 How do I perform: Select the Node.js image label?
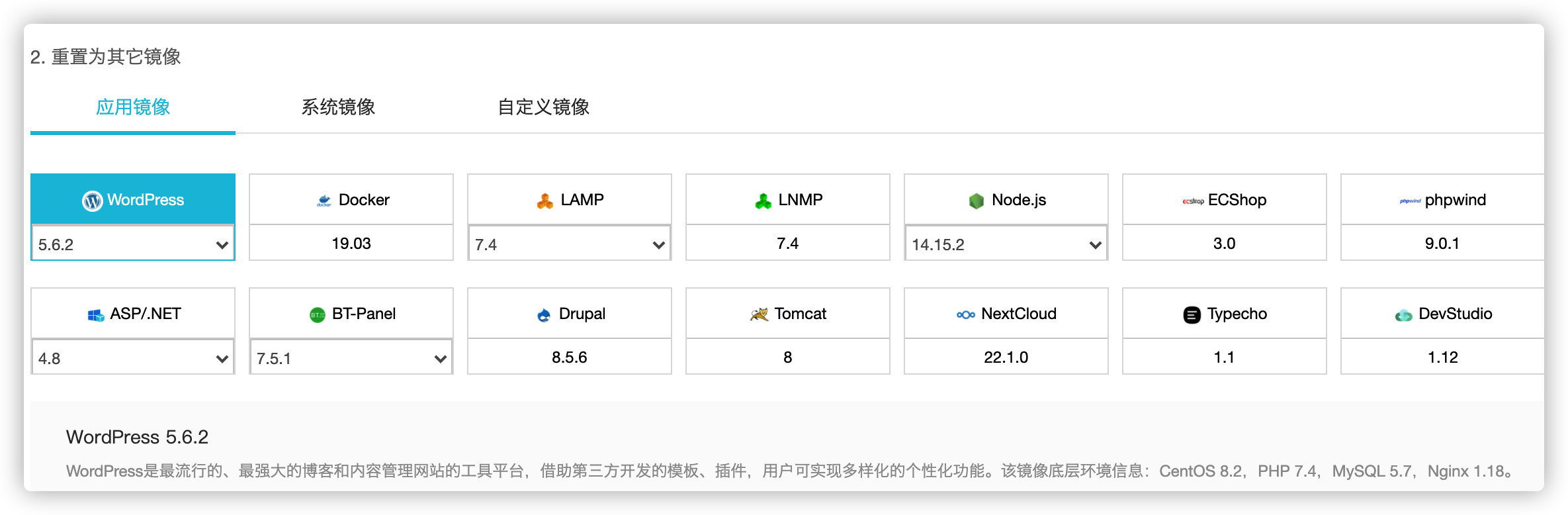click(x=1019, y=200)
